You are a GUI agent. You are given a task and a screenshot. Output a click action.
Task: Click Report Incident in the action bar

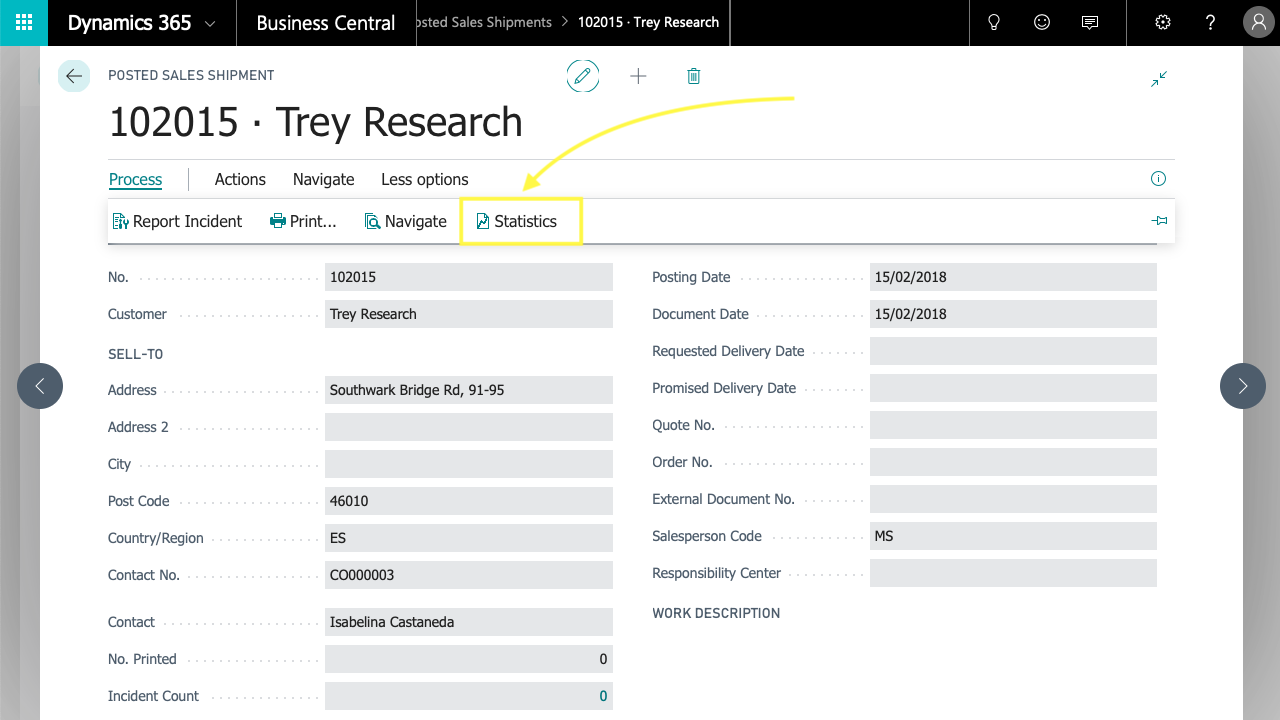tap(178, 221)
